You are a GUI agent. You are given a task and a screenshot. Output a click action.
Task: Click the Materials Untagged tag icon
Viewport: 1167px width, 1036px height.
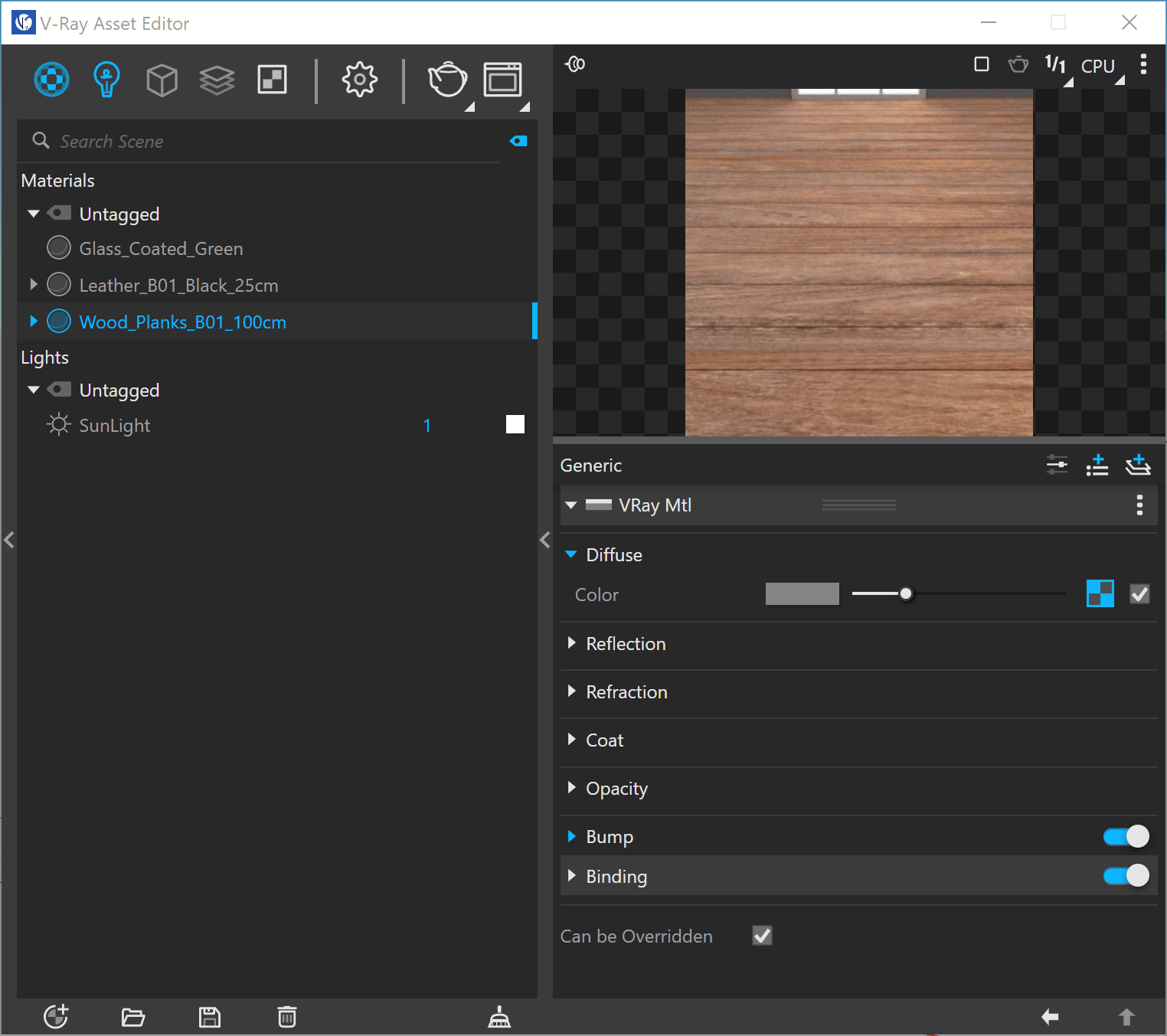point(60,213)
